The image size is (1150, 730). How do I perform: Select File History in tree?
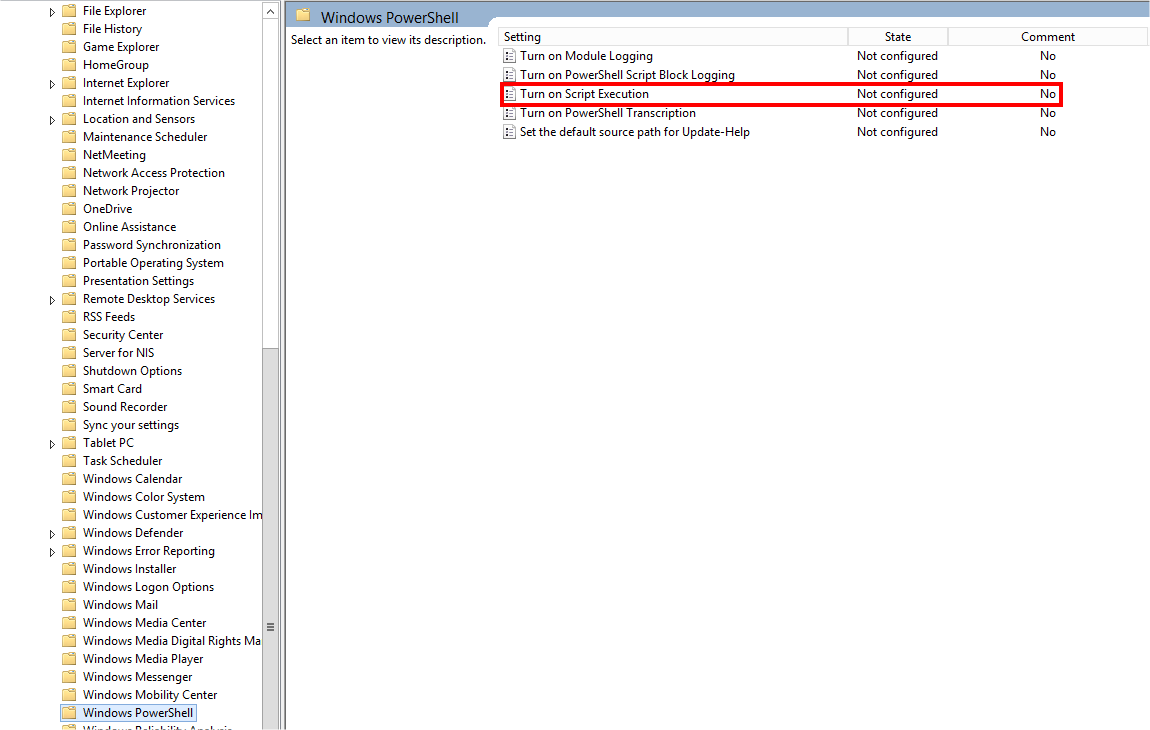[x=112, y=29]
